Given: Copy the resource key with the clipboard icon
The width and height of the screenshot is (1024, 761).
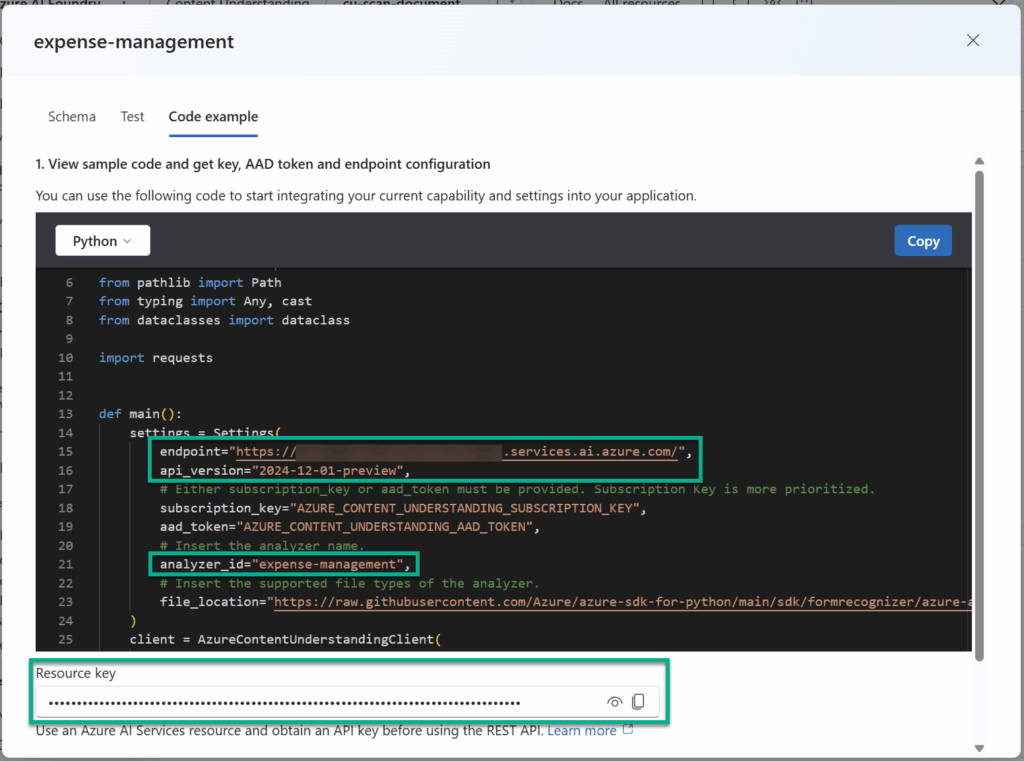Looking at the screenshot, I should click(638, 702).
